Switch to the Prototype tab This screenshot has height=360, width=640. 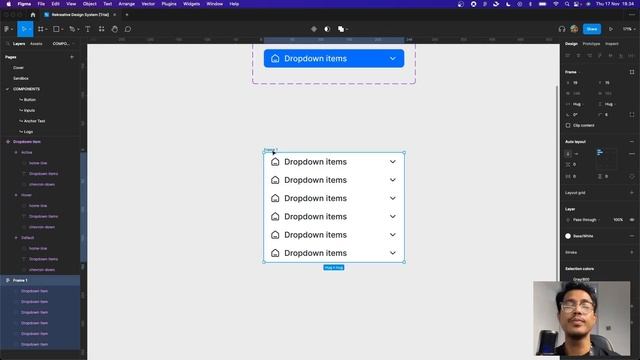(591, 43)
